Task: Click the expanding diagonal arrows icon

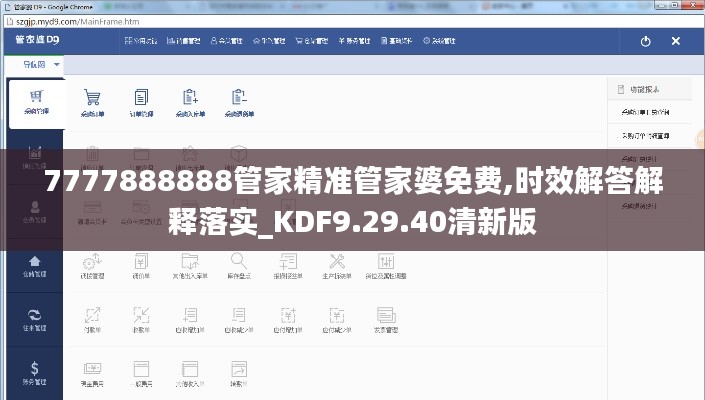Action: (92, 315)
